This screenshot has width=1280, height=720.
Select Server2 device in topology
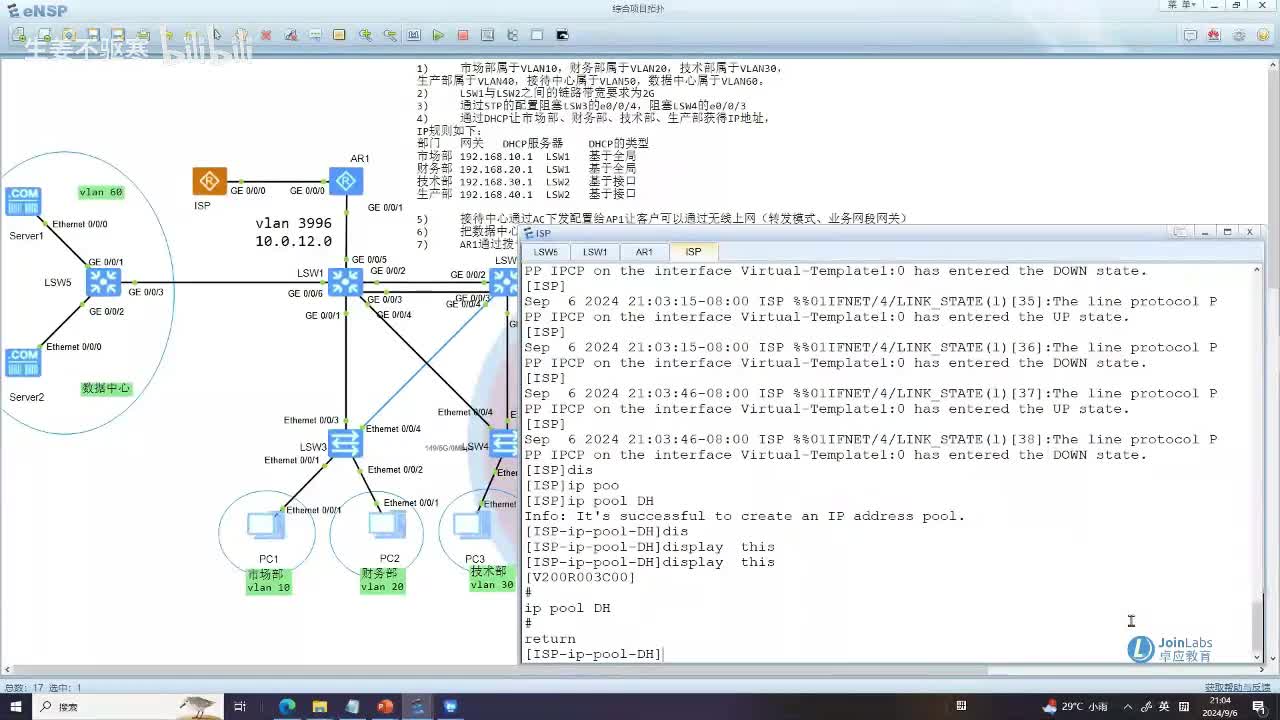pos(23,362)
